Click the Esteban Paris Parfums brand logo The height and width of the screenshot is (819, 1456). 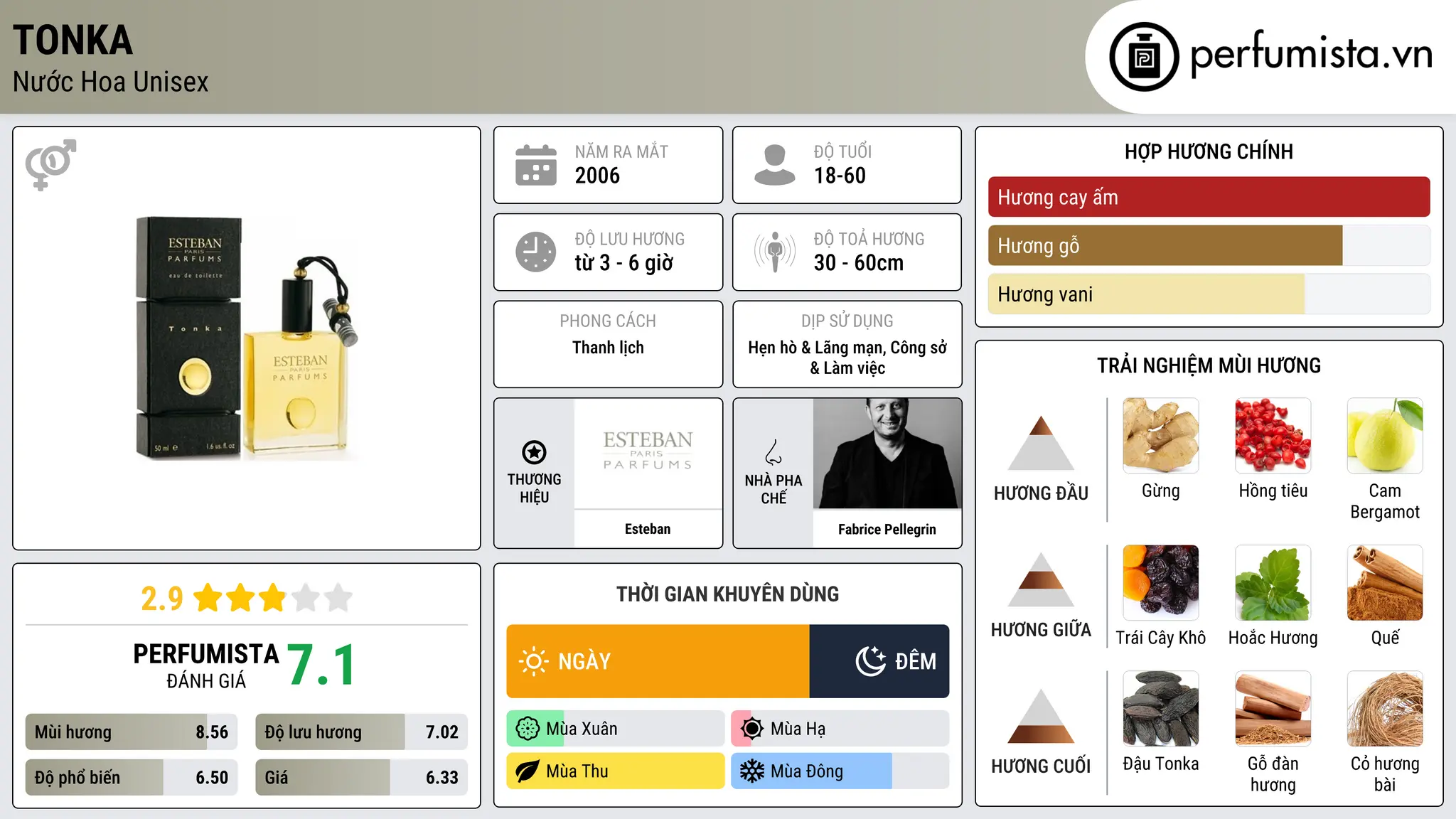(648, 450)
